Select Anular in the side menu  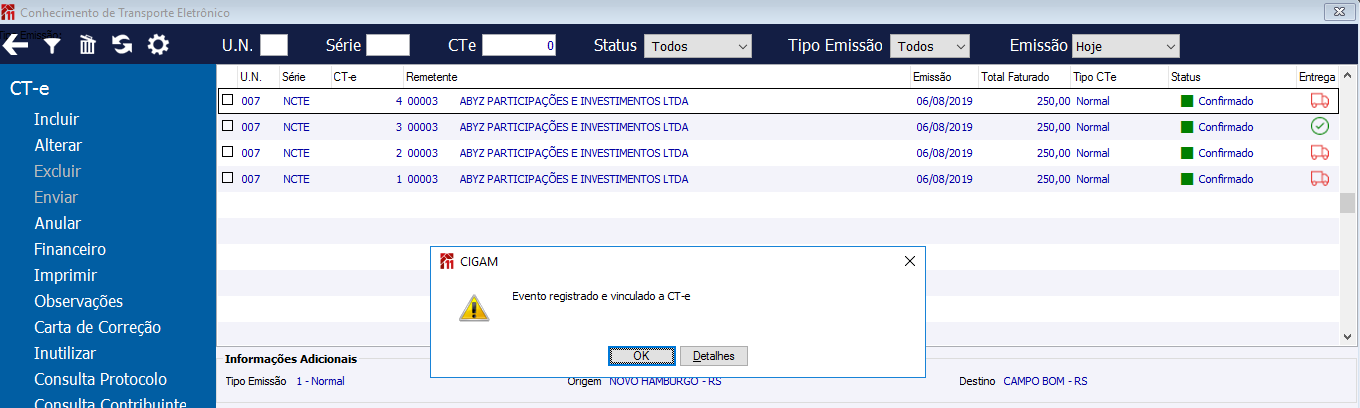pyautogui.click(x=57, y=223)
